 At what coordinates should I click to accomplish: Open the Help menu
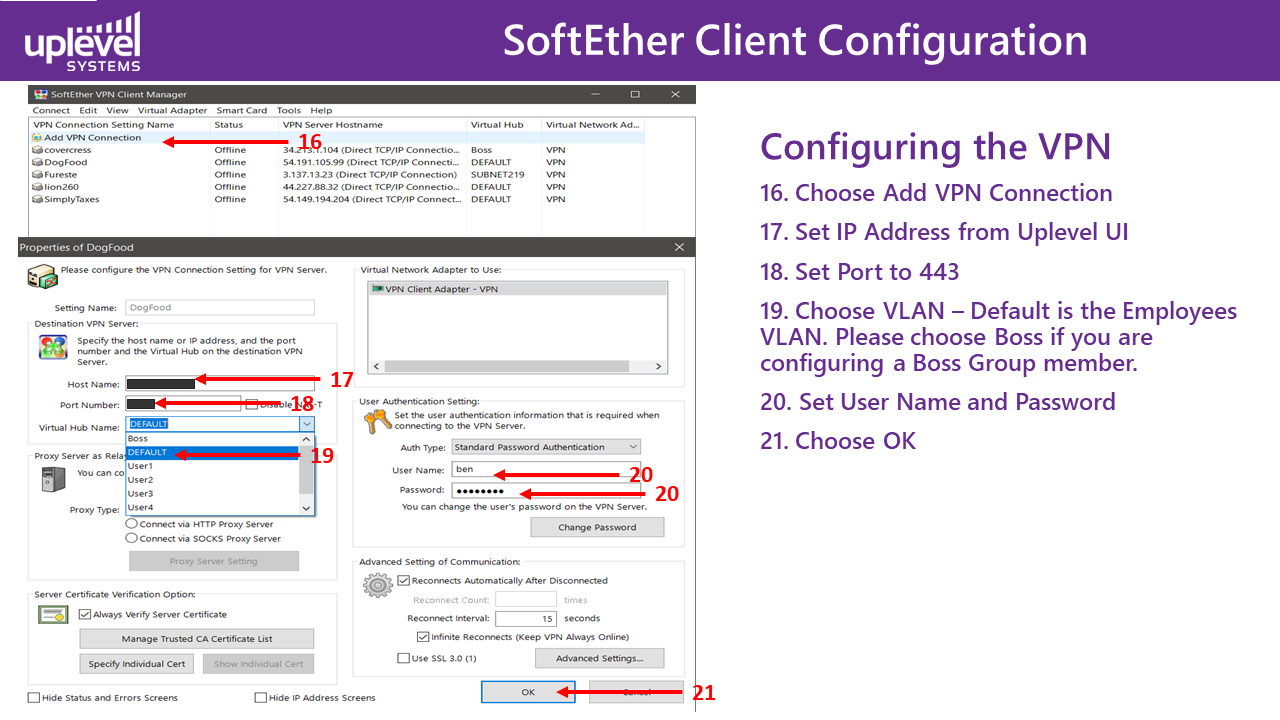coord(321,111)
